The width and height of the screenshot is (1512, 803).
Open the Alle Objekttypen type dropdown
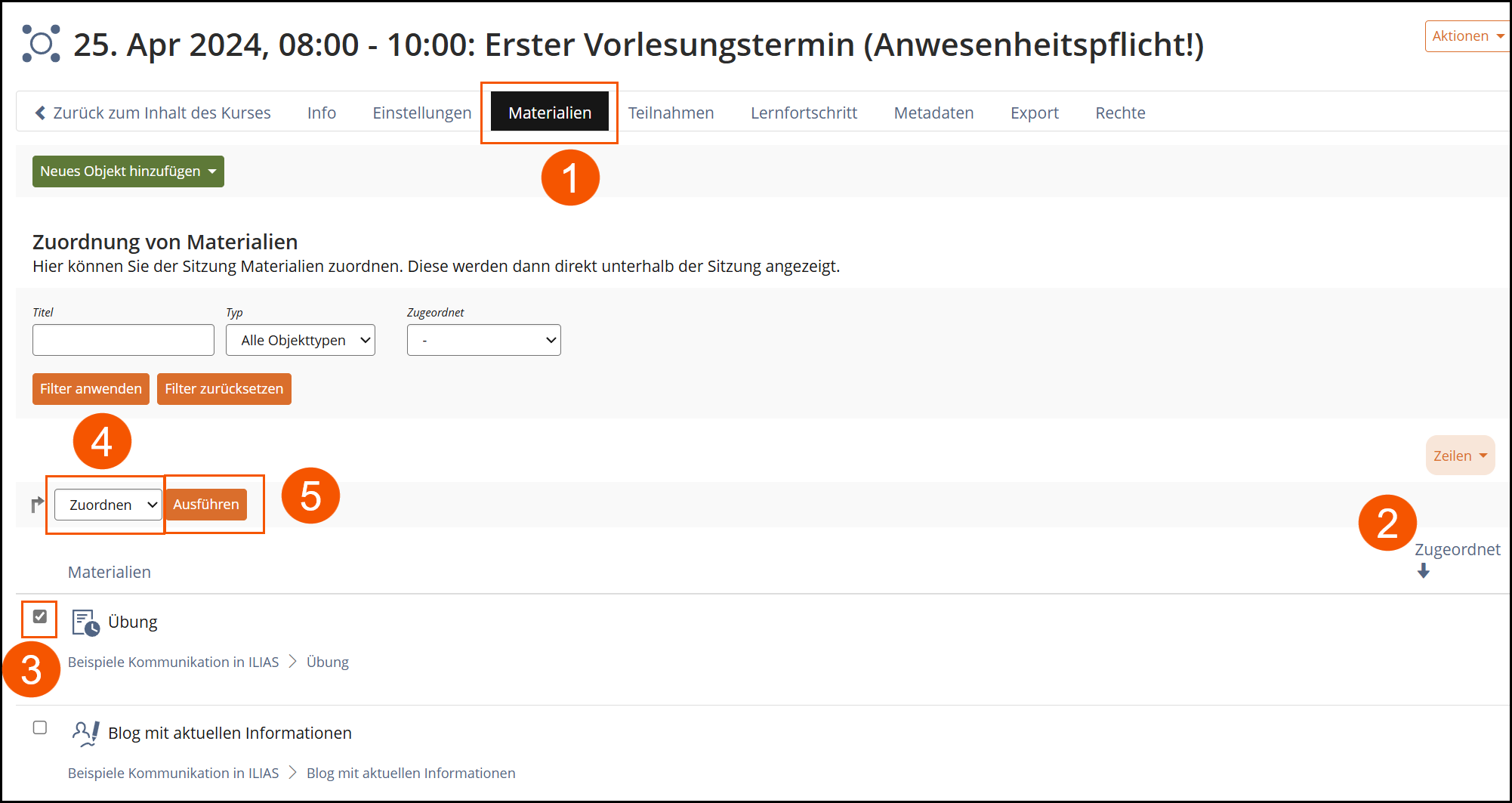[300, 340]
